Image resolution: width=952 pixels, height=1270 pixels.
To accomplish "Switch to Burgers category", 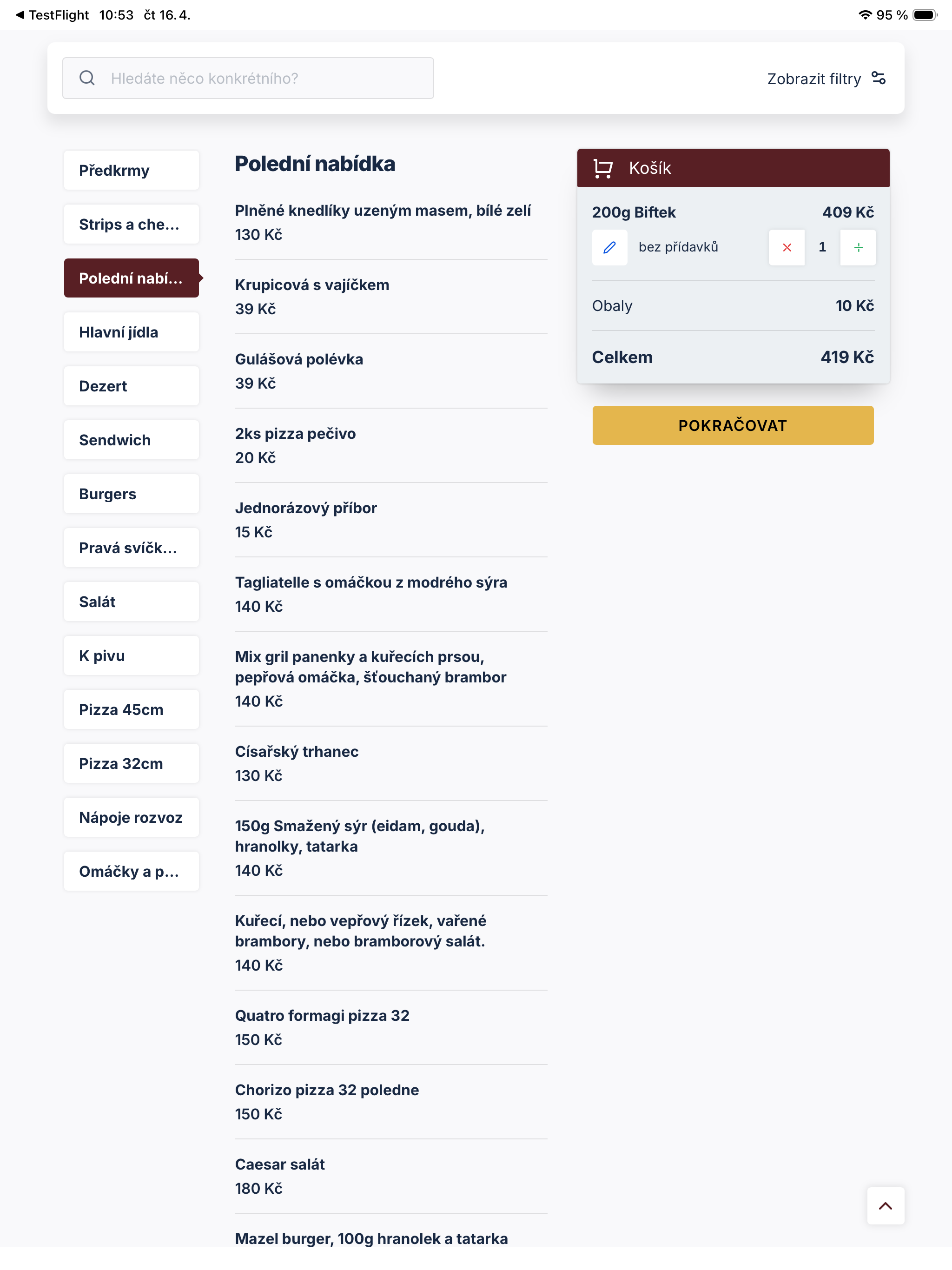I will pyautogui.click(x=132, y=494).
